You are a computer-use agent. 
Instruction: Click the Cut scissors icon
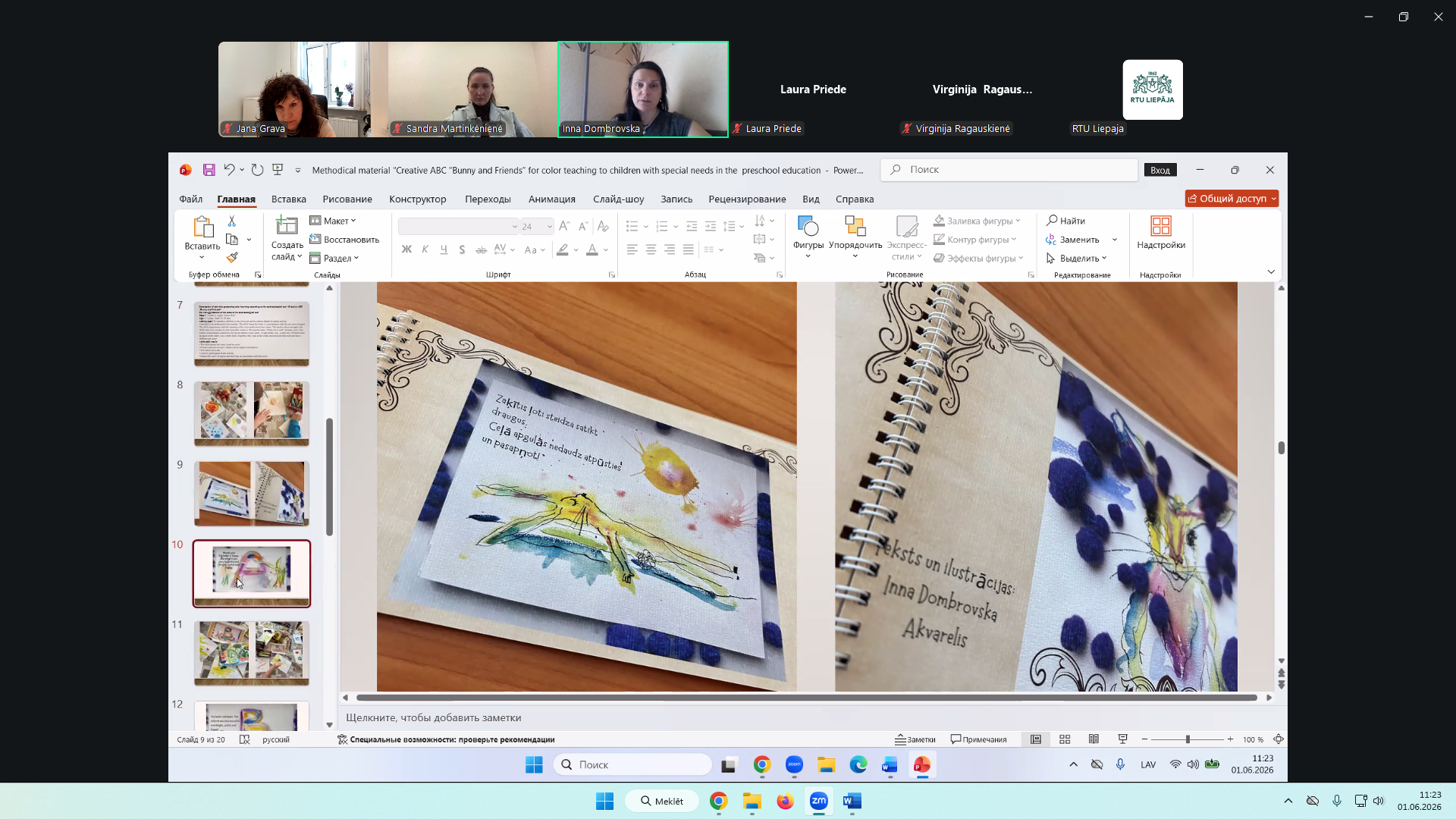pyautogui.click(x=232, y=221)
